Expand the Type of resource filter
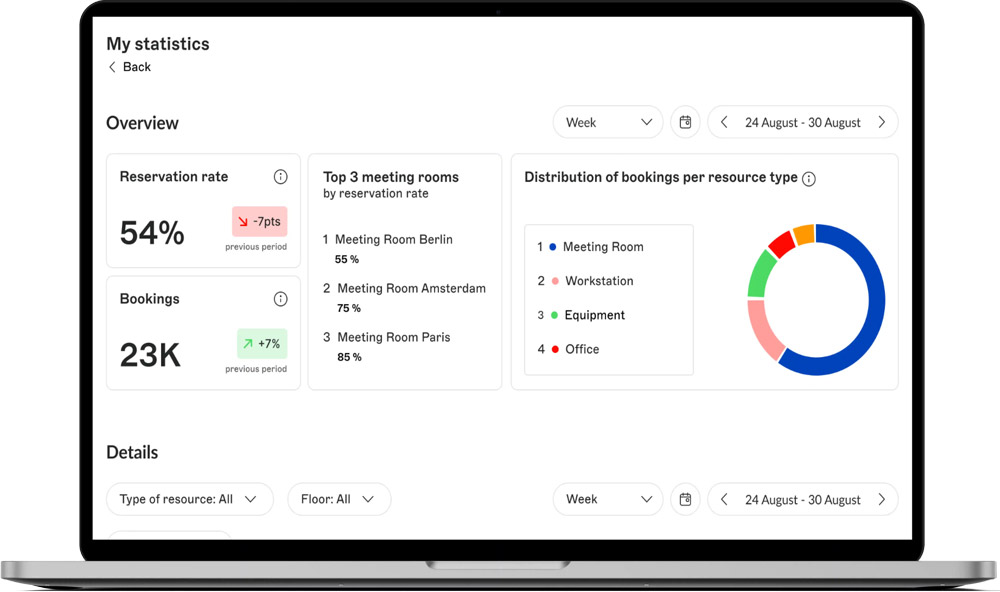 [189, 499]
